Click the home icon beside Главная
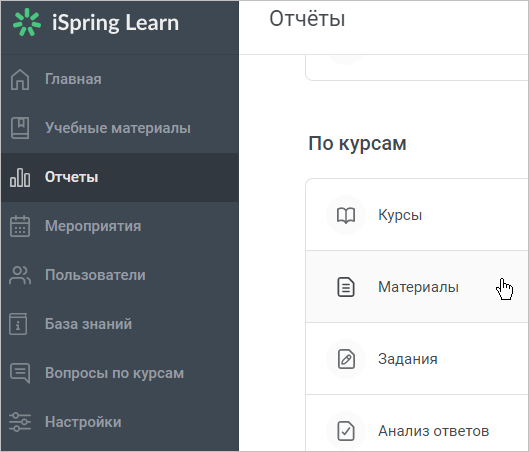Image resolution: width=529 pixels, height=452 pixels. coord(20,80)
